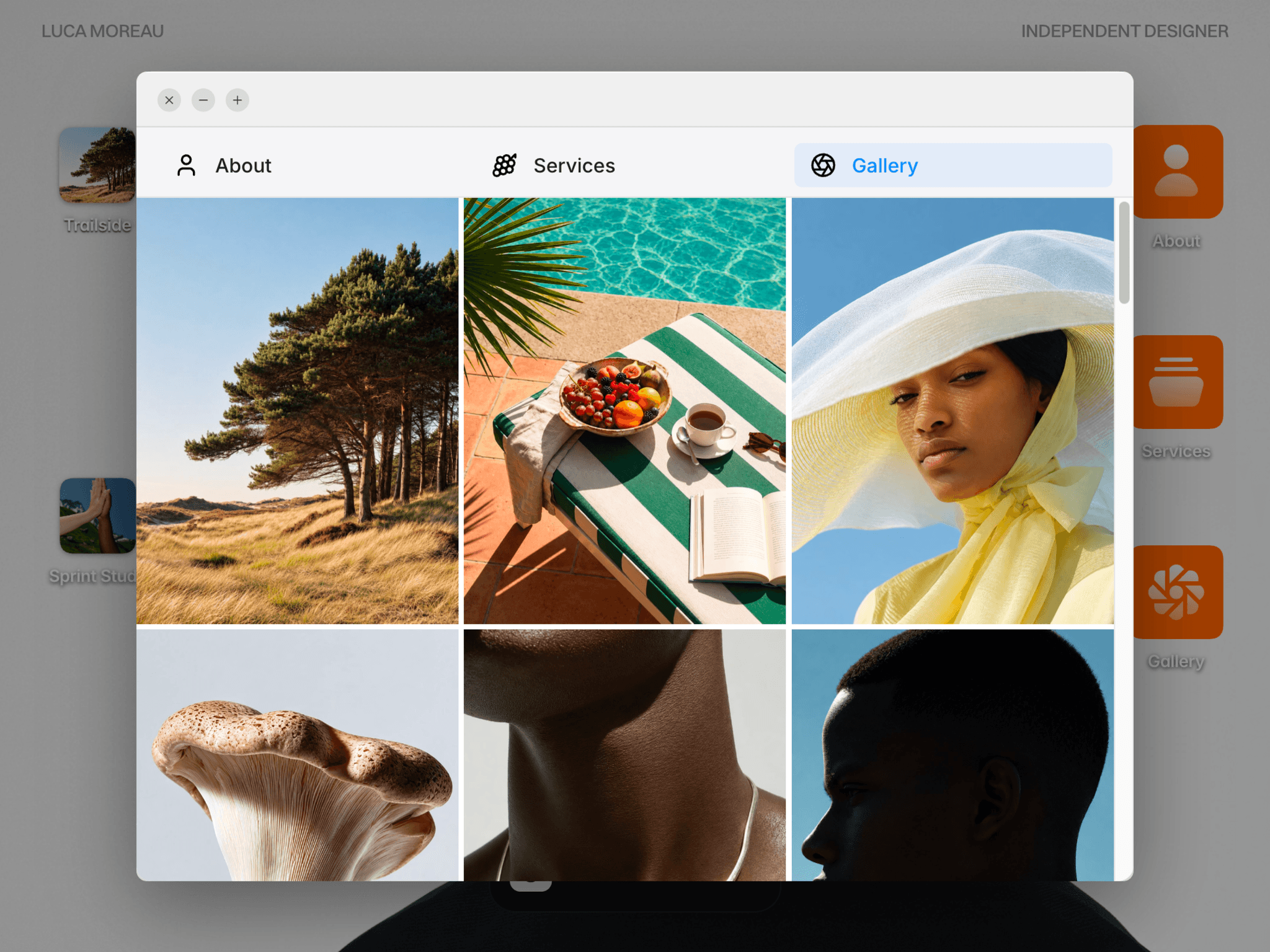Open the pine trees landscape photo

point(297,411)
